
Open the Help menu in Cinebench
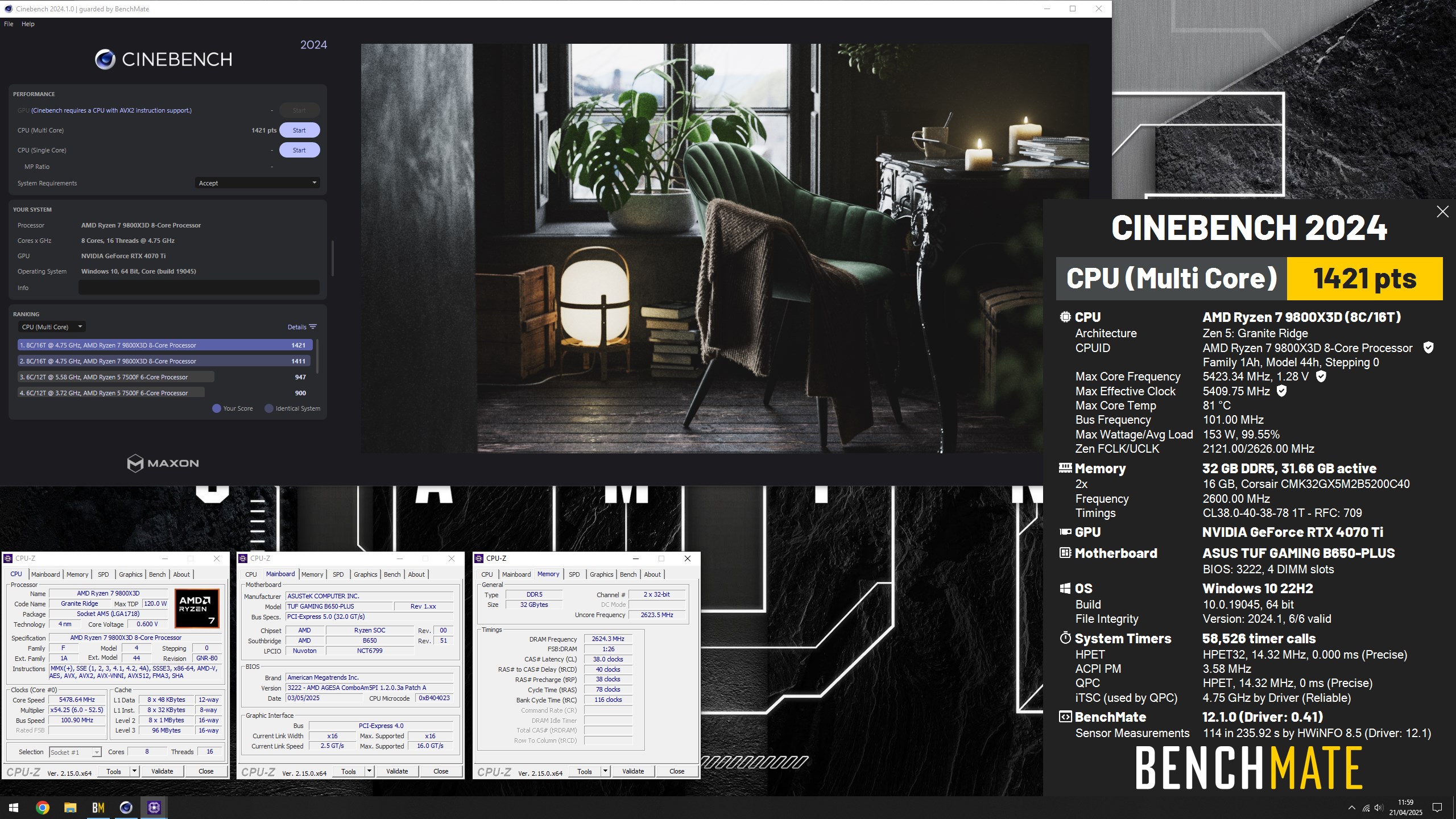pos(28,24)
